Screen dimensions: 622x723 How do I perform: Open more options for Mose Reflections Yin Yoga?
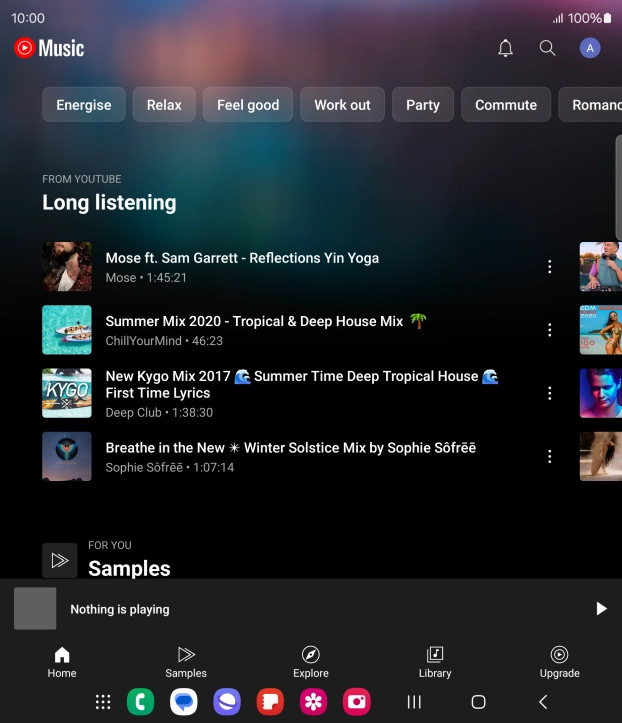[549, 267]
